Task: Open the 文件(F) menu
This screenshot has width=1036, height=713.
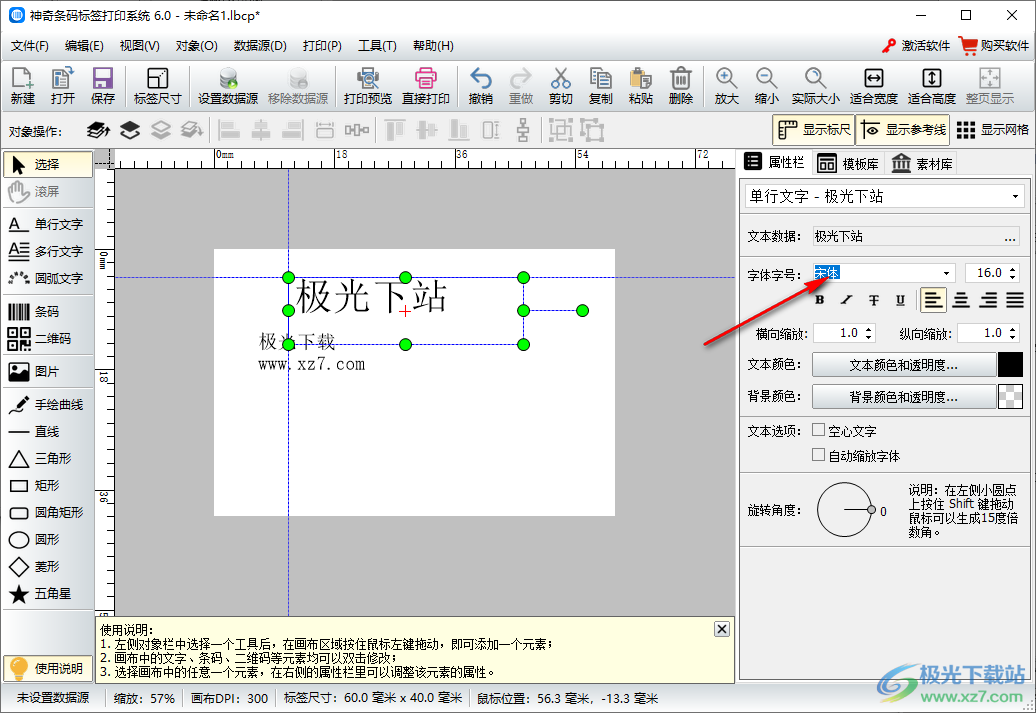Action: pos(30,46)
